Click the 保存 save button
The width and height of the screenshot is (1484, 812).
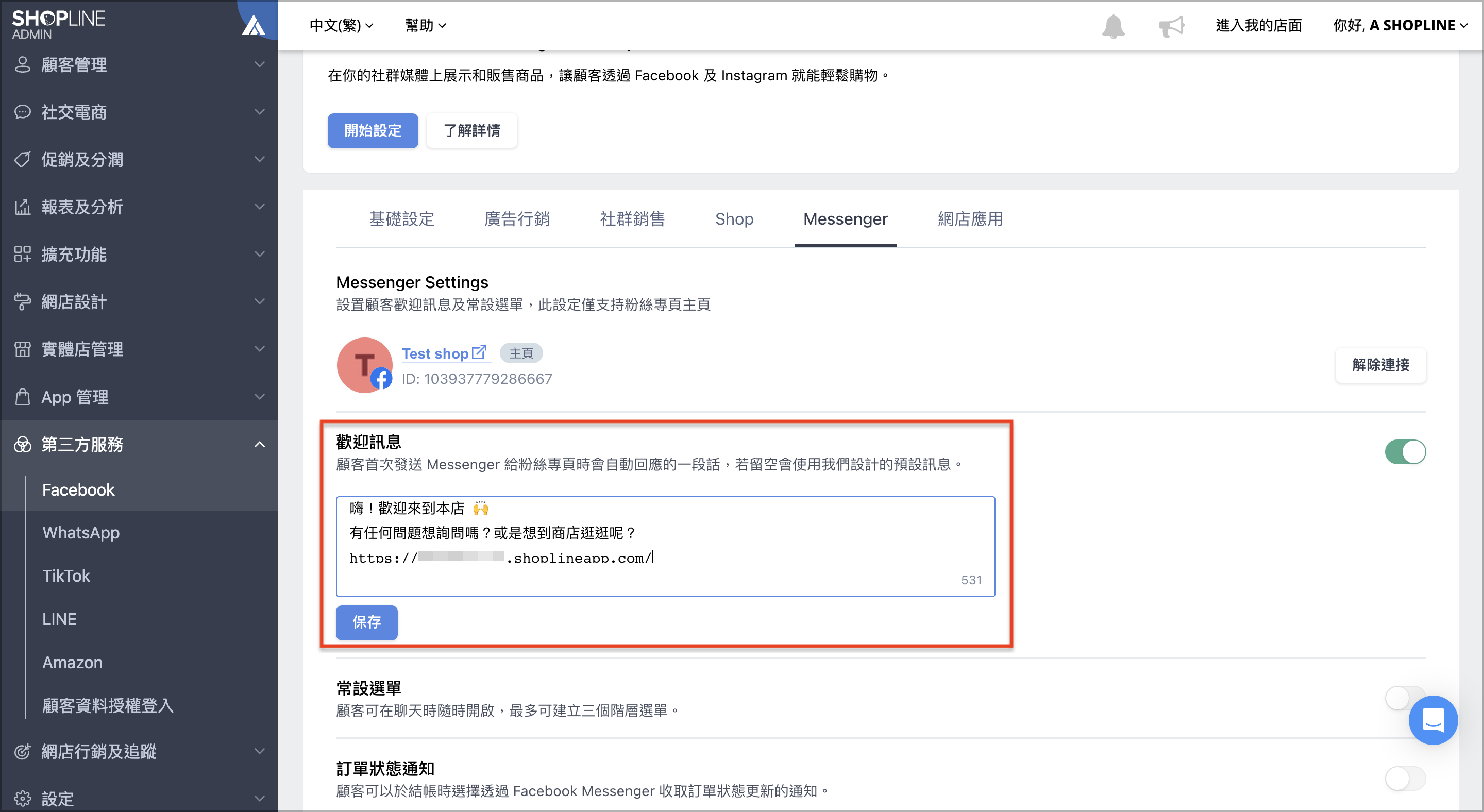366,622
